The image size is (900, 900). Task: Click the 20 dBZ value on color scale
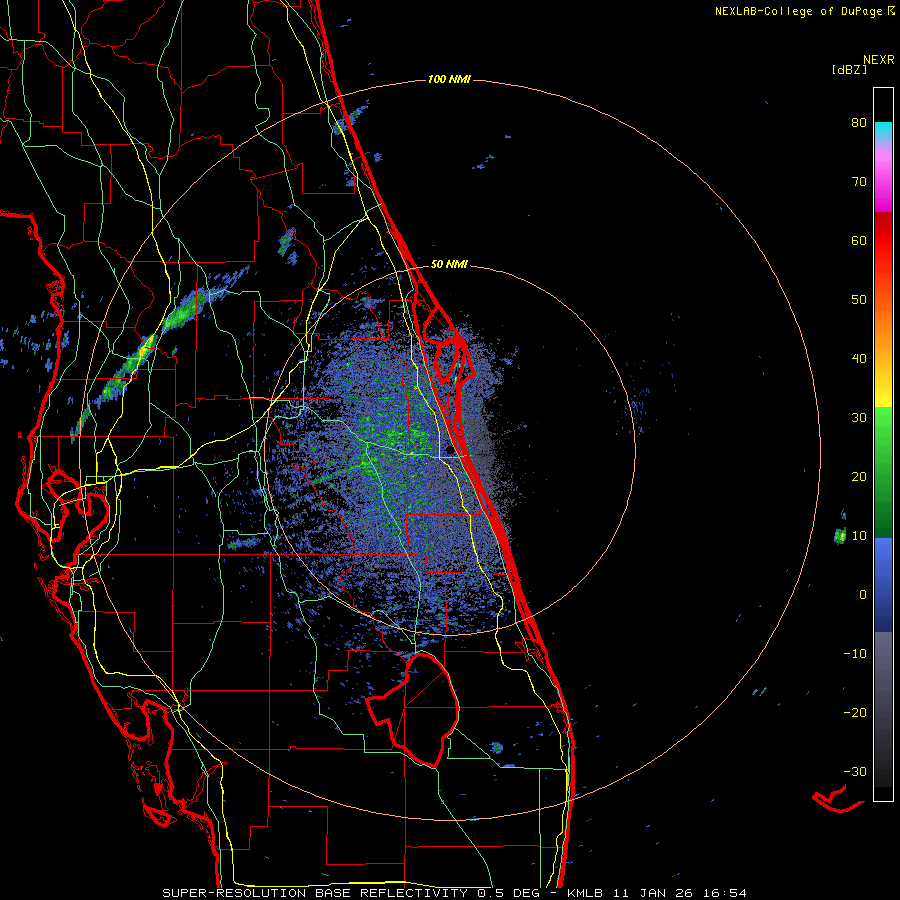coord(859,476)
